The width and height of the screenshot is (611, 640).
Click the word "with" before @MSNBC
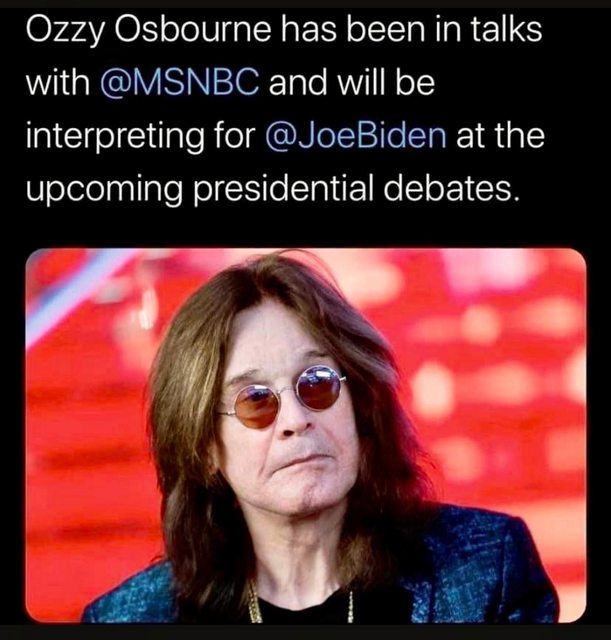(x=58, y=82)
